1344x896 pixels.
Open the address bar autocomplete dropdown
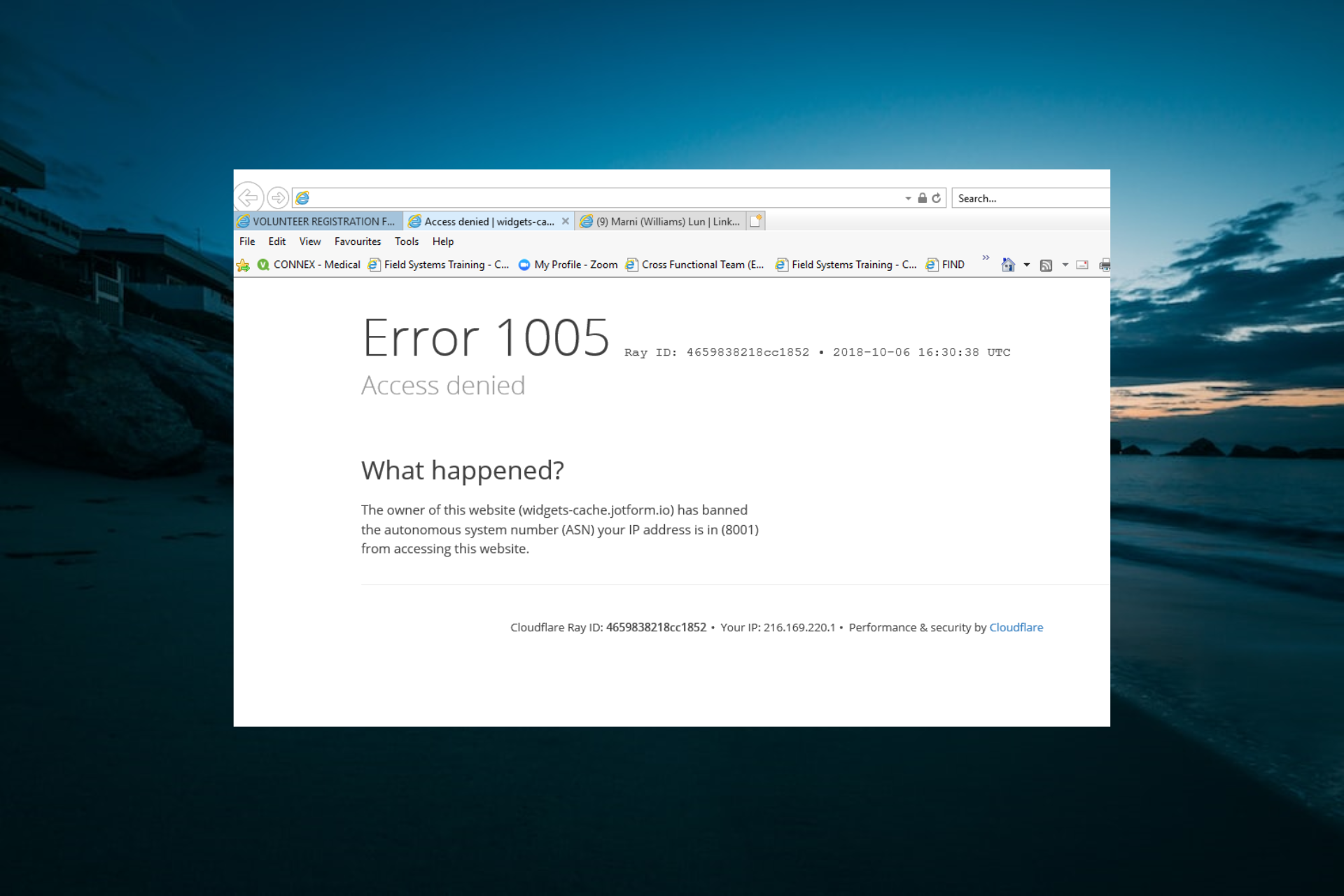click(x=907, y=198)
